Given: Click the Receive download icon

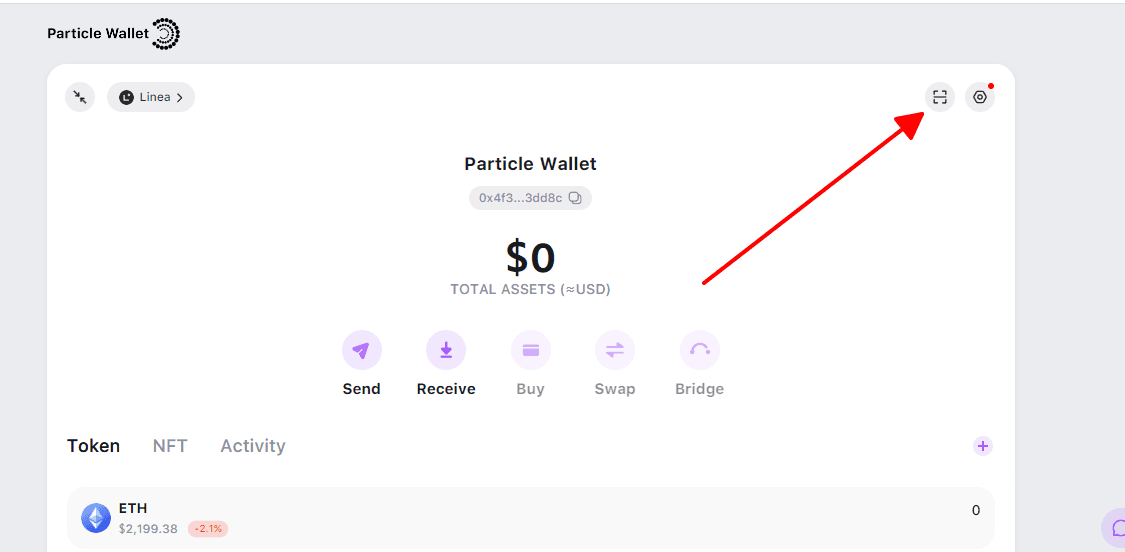Looking at the screenshot, I should (x=446, y=350).
